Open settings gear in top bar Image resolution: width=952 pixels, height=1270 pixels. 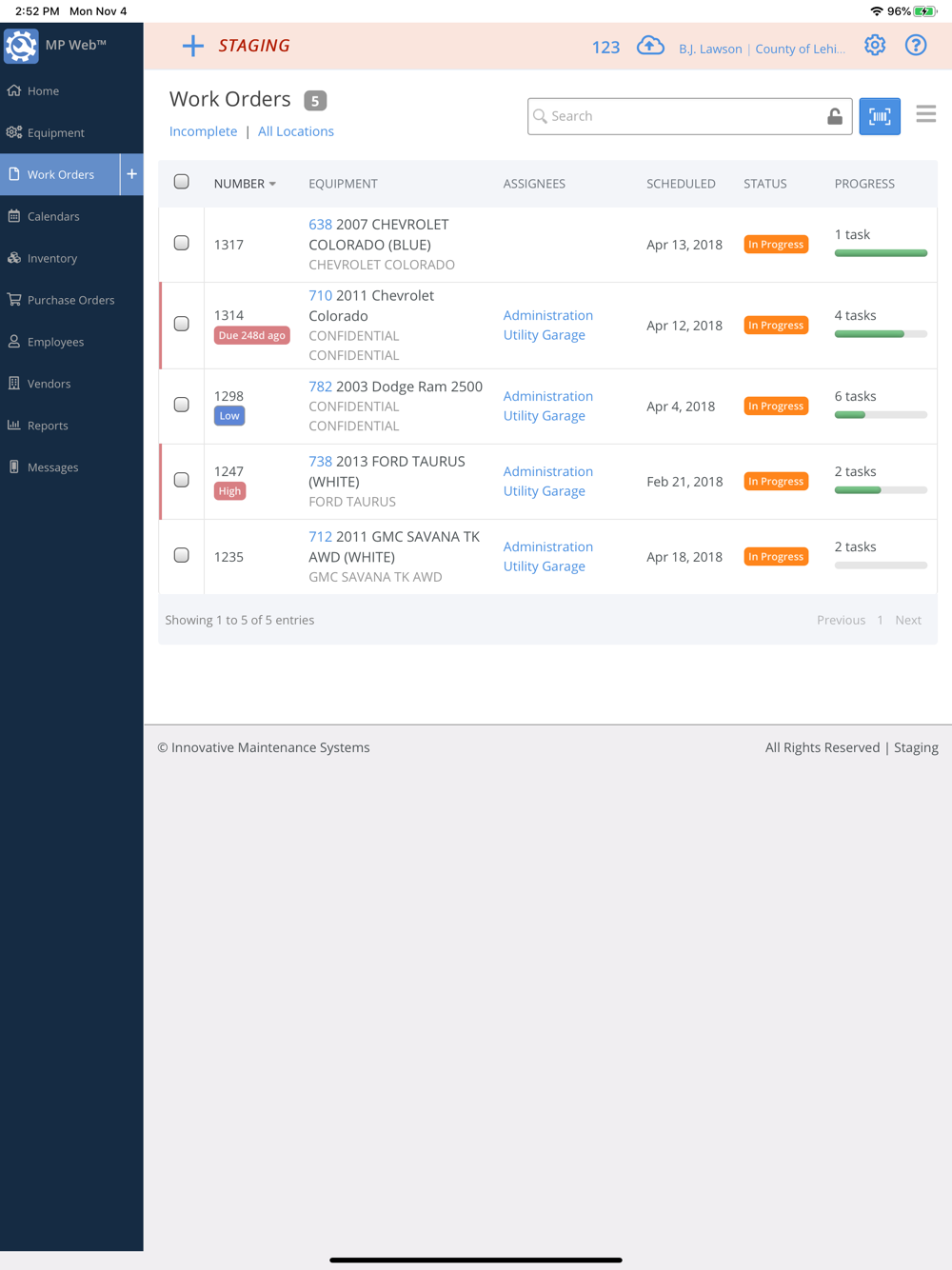tap(875, 45)
